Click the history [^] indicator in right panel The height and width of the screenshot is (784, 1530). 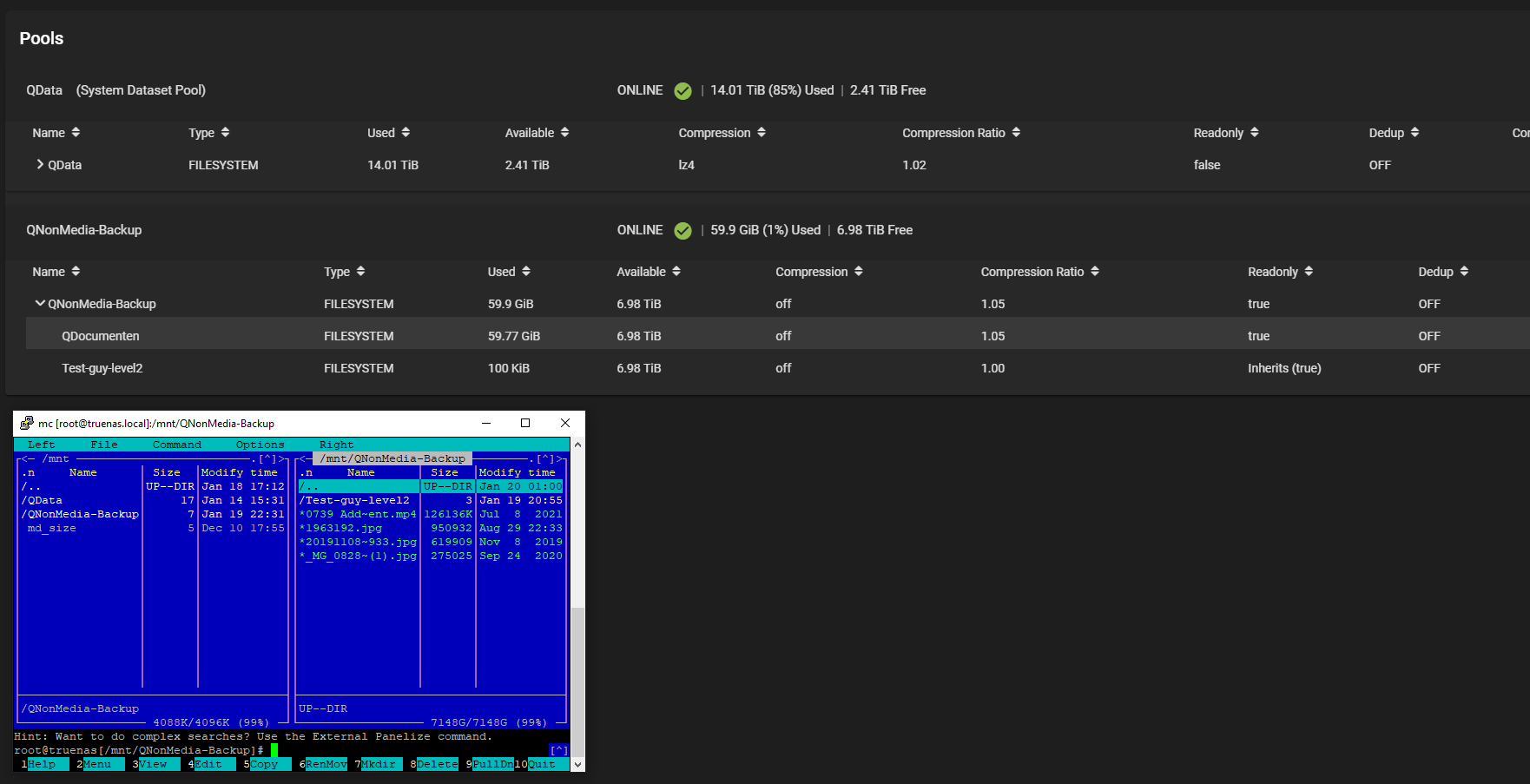pyautogui.click(x=545, y=458)
